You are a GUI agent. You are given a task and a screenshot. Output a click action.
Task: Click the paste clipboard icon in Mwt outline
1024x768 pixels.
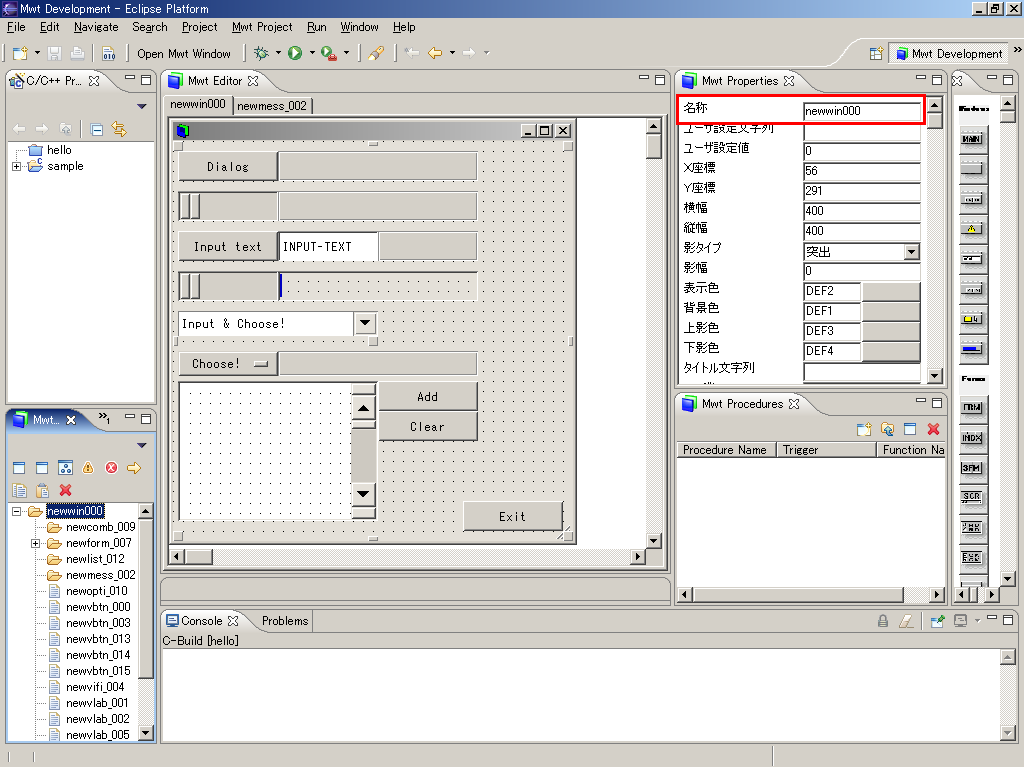(x=42, y=490)
